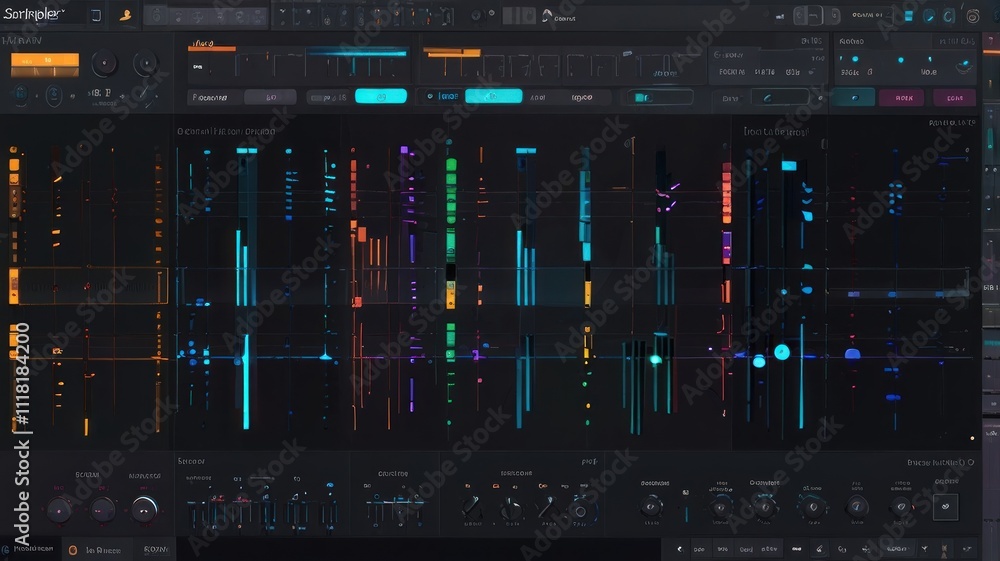Screen dimensions: 1000x561
Task: Click the orange display in the upper-left panel
Action: 45,64
